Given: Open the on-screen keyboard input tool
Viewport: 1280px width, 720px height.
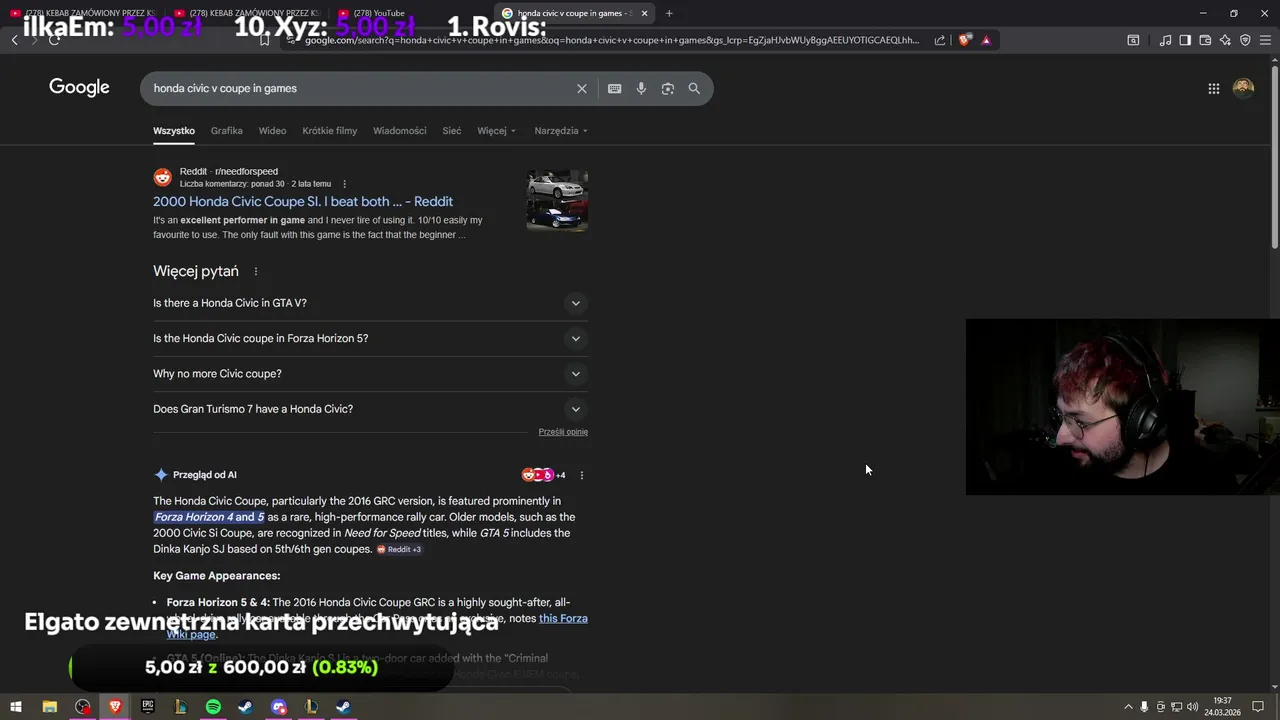Looking at the screenshot, I should coord(614,88).
